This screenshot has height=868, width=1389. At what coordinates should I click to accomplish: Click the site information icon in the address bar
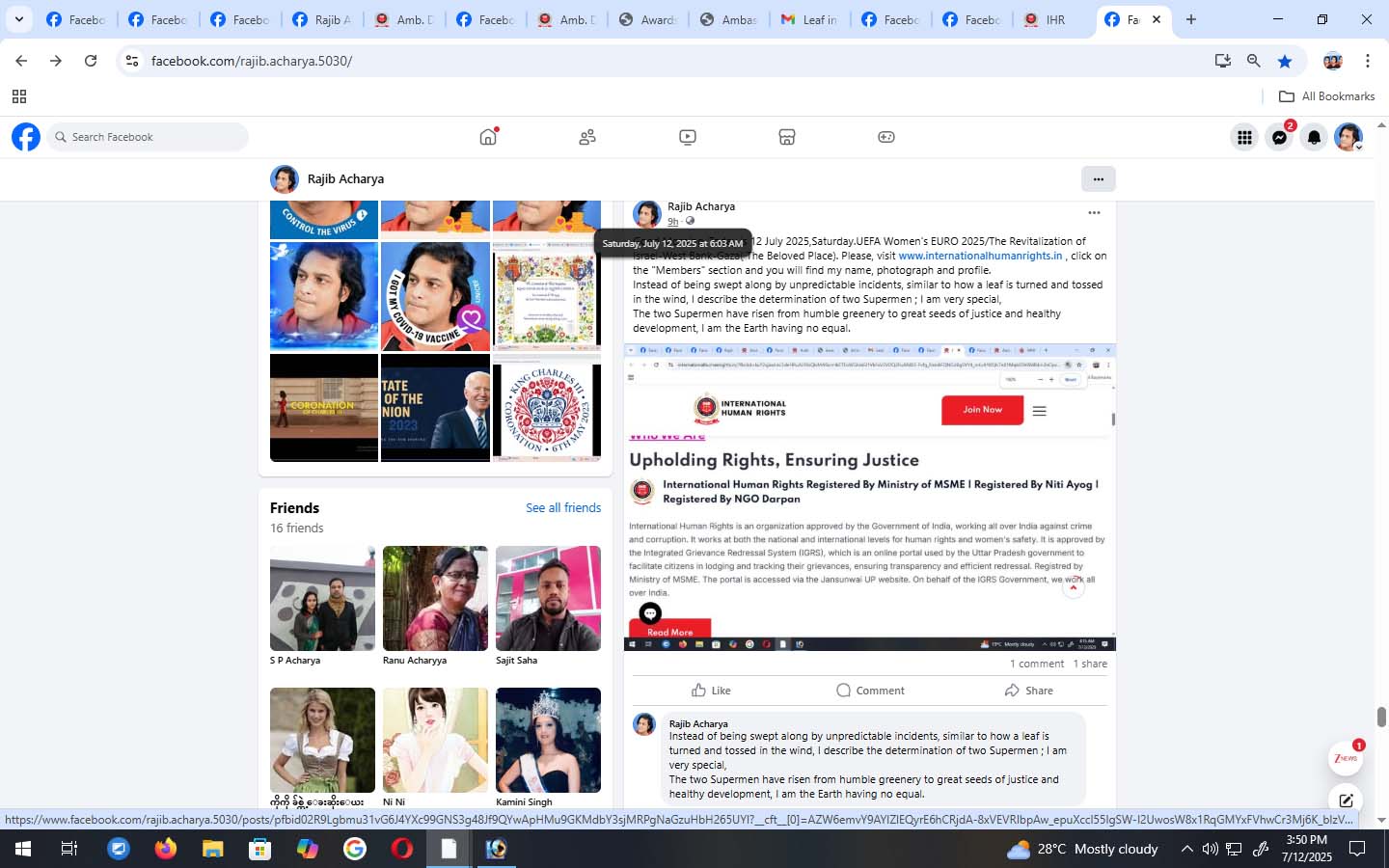pyautogui.click(x=132, y=61)
